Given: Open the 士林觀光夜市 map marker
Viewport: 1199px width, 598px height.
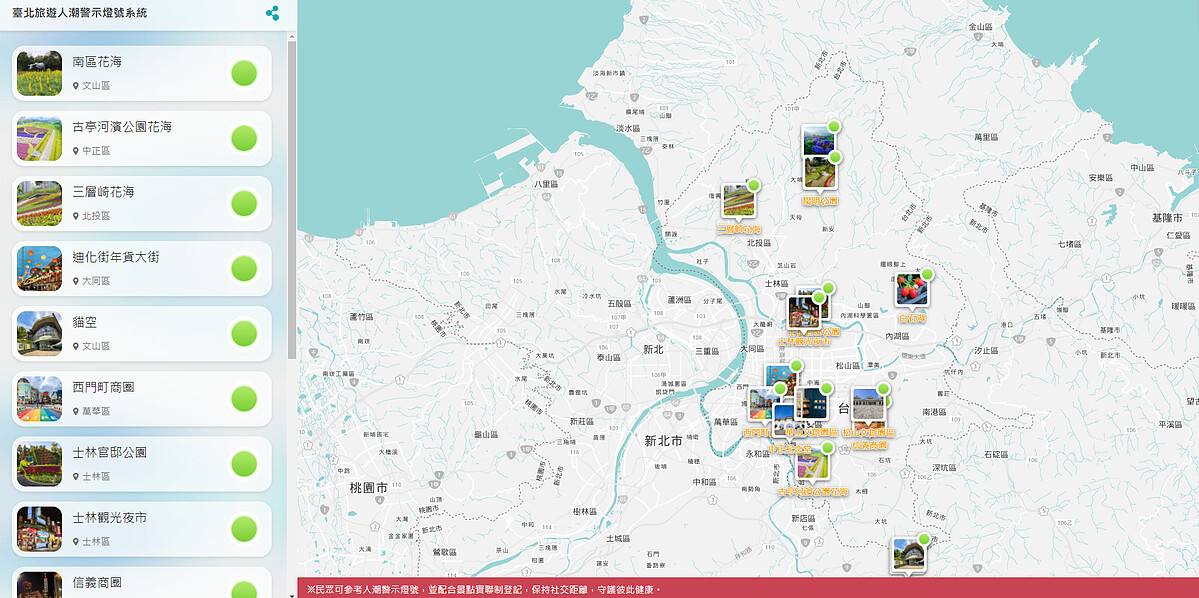Looking at the screenshot, I should pyautogui.click(x=803, y=312).
